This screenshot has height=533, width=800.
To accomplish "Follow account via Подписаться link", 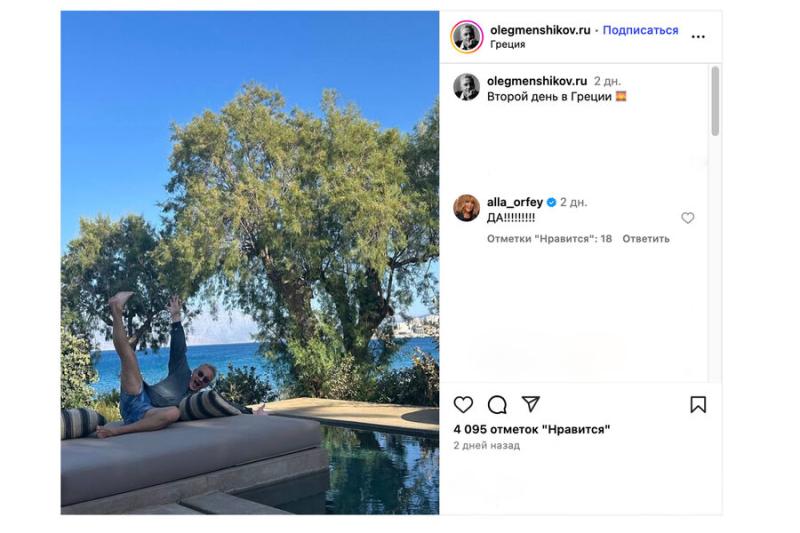I will click(x=640, y=30).
